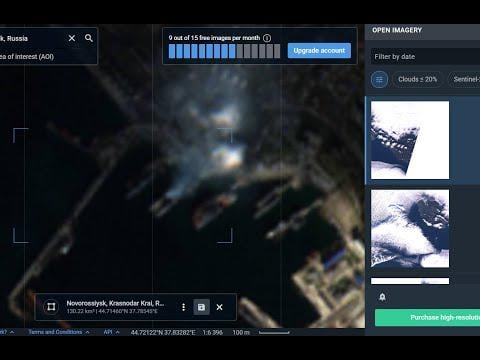This screenshot has height=360, width=480.
Task: Select the first satellite image thumbnail
Action: [x=410, y=140]
